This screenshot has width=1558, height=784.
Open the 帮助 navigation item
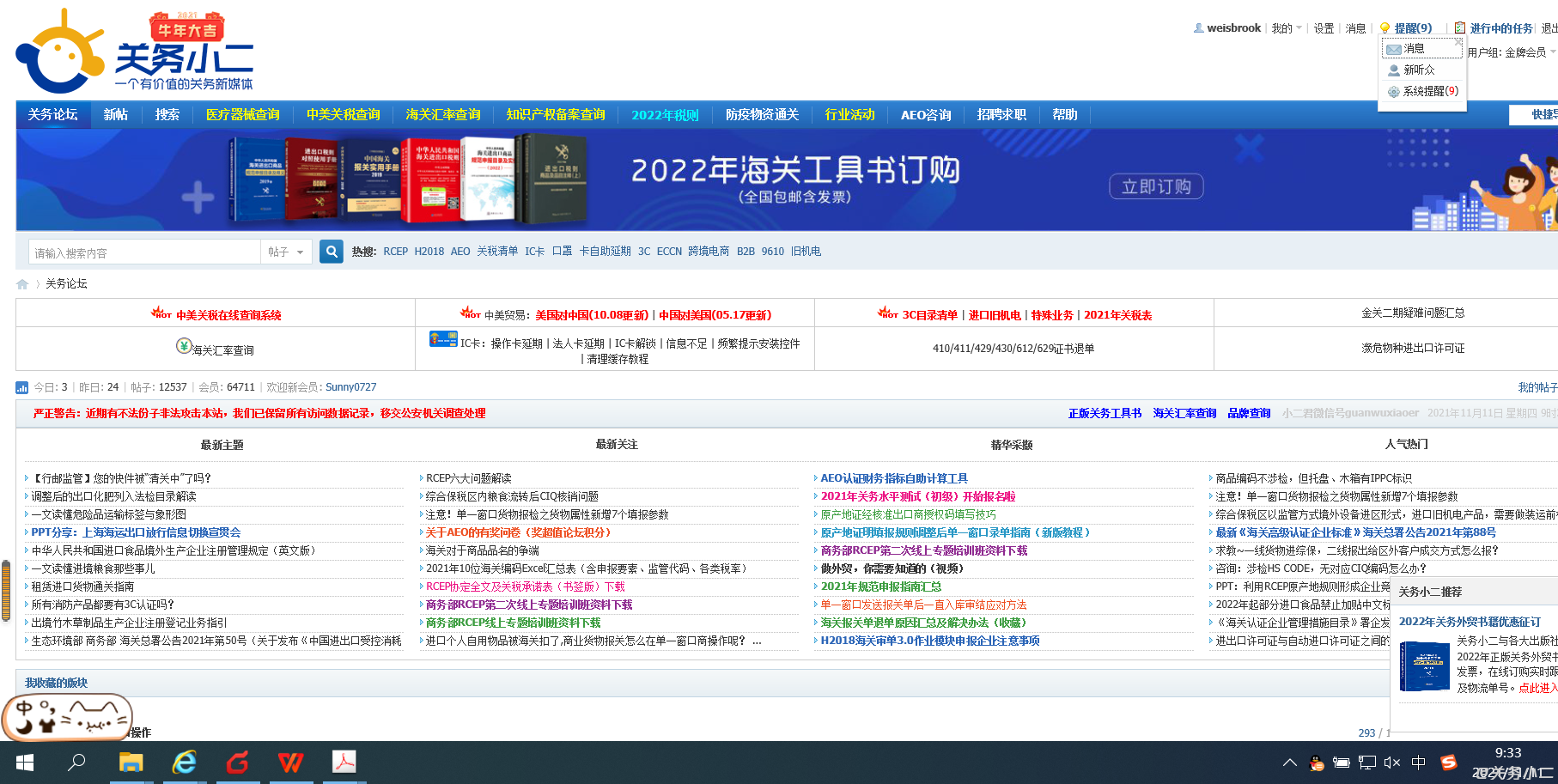click(x=1065, y=115)
